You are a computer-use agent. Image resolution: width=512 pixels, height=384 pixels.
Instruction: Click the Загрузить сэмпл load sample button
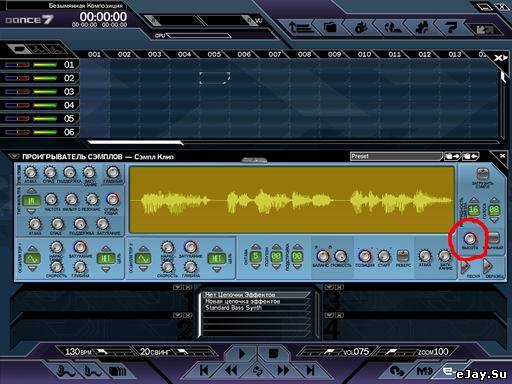click(482, 174)
